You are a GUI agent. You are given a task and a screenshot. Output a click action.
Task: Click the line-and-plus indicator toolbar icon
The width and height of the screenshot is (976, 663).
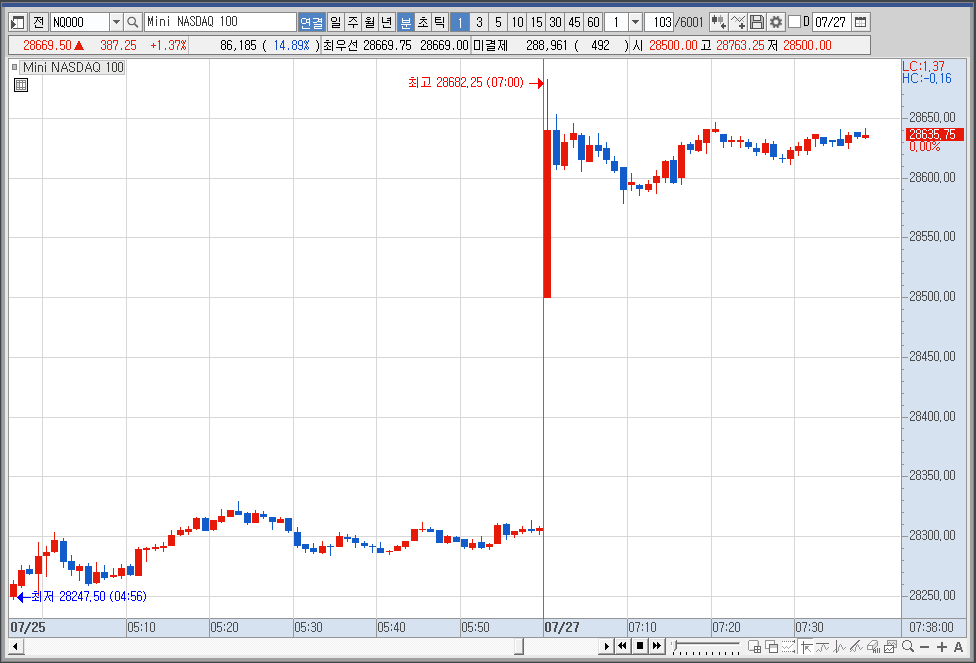[738, 22]
